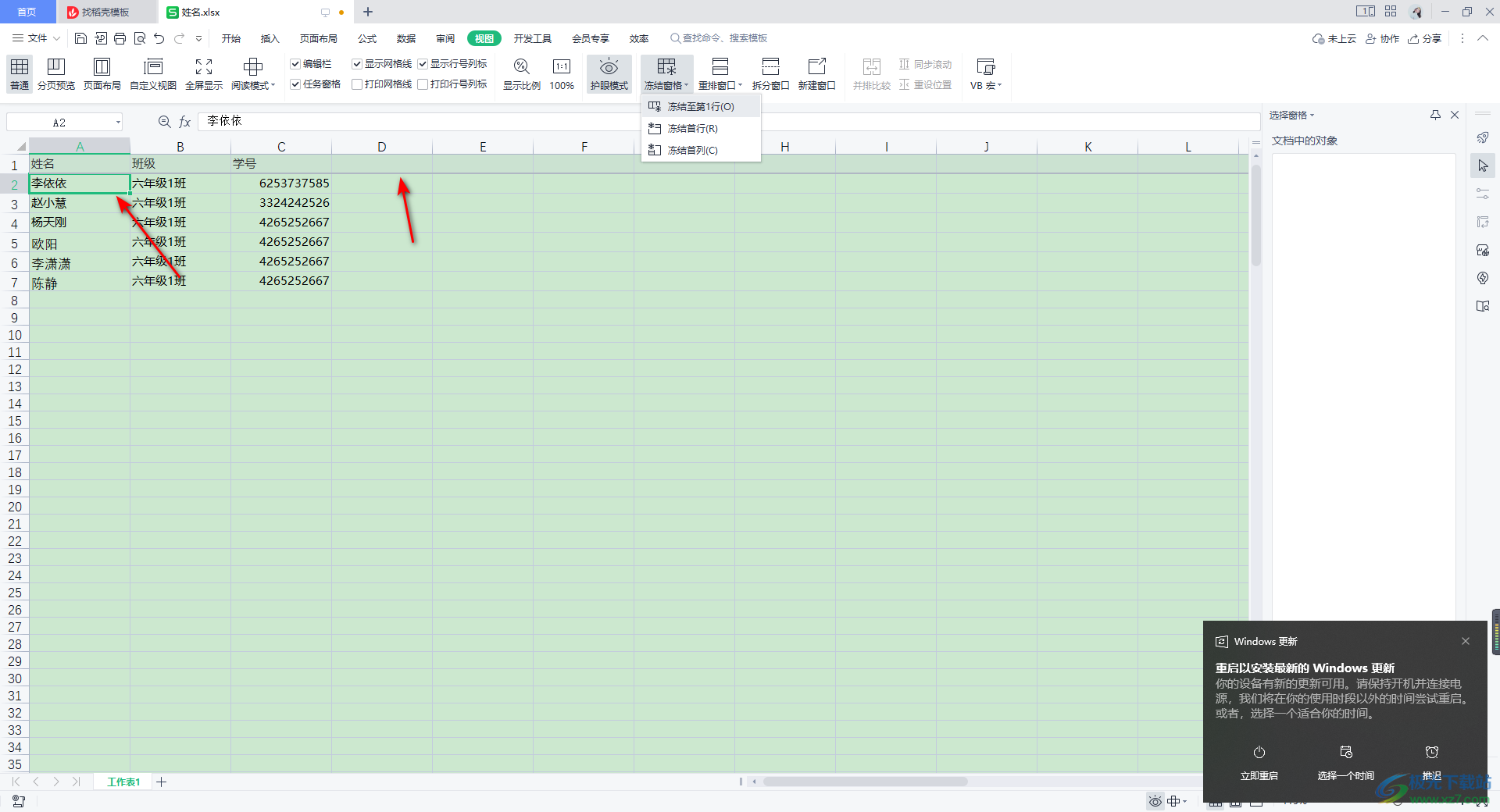Viewport: 1500px width, 812px height.
Task: Open Custom Views (自定义视图)
Action: point(153,74)
